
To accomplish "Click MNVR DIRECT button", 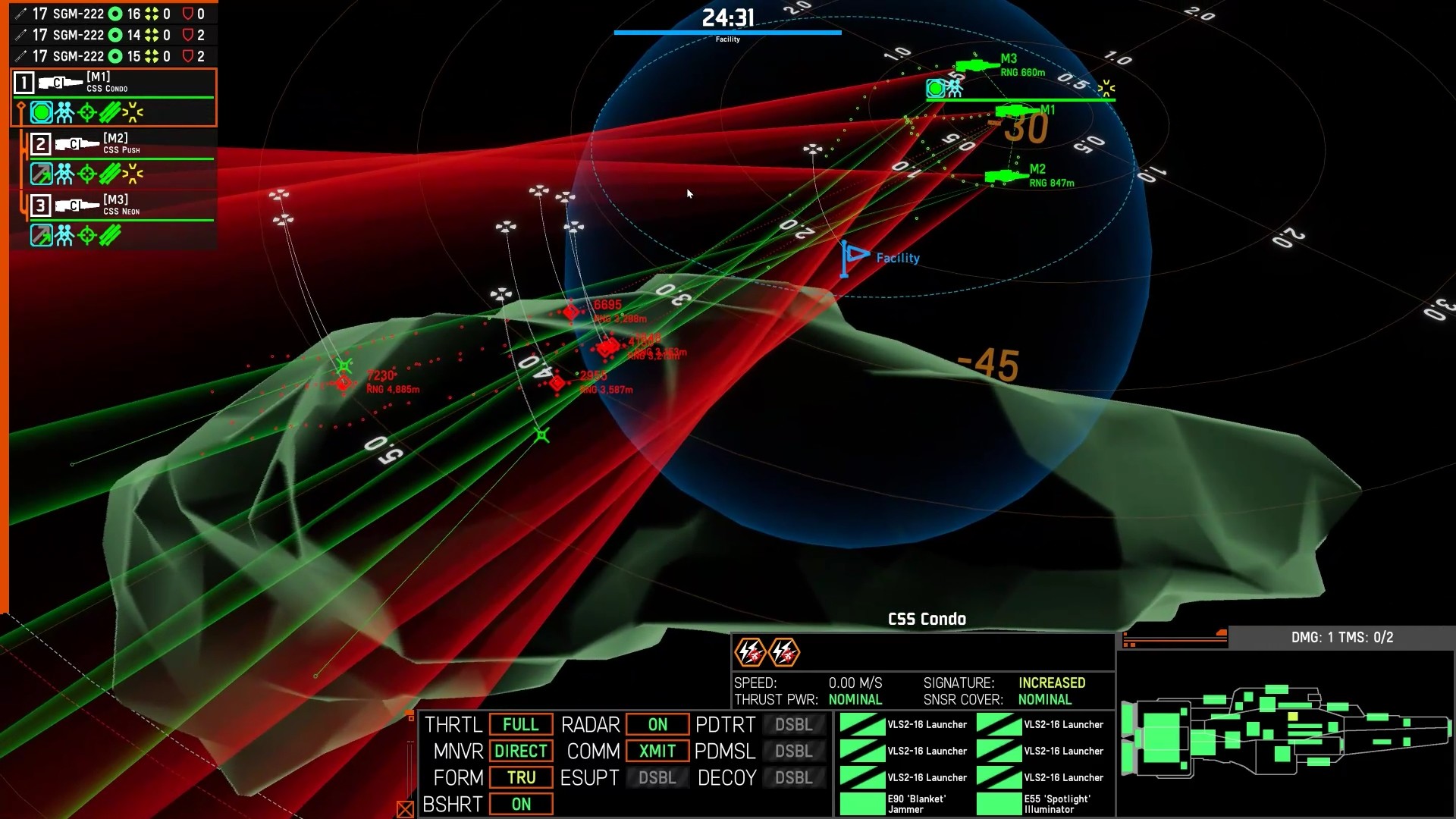I will 519,751.
